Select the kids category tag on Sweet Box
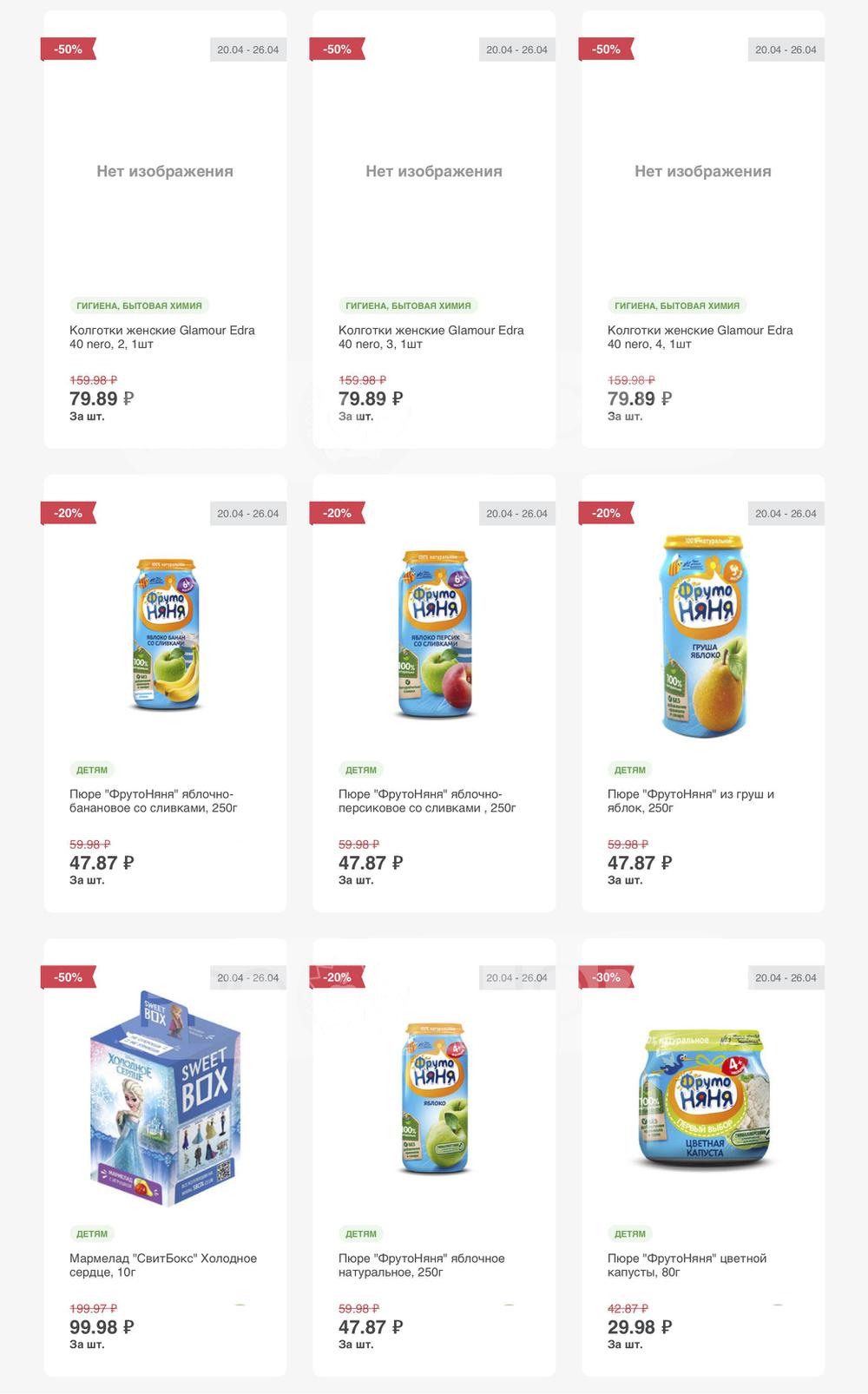868x1394 pixels. click(92, 1233)
